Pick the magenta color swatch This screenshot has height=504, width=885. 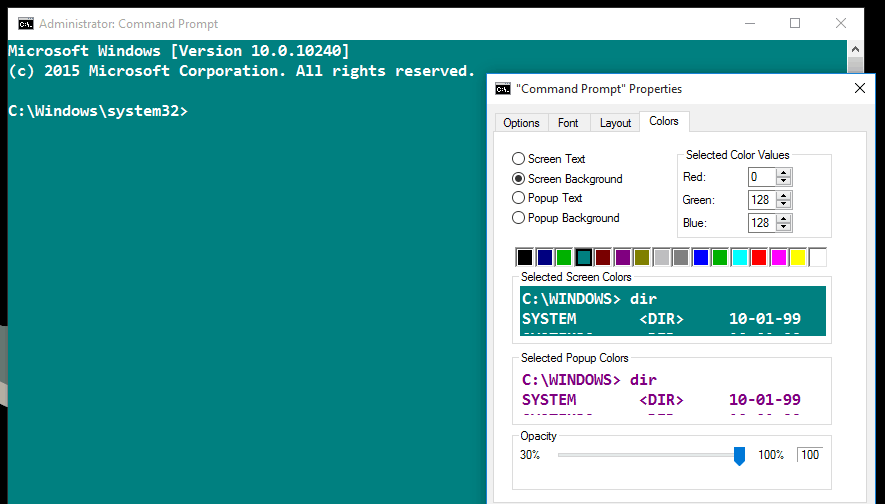click(778, 257)
